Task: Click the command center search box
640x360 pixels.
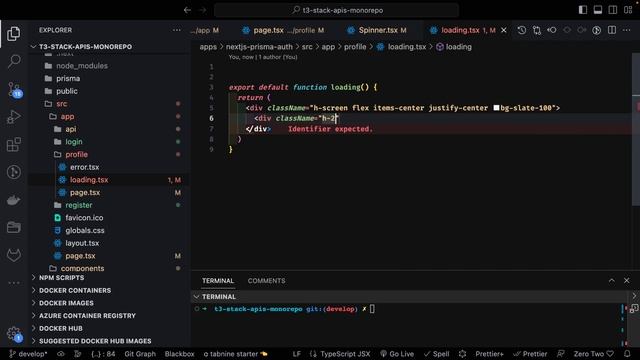Action: point(337,10)
